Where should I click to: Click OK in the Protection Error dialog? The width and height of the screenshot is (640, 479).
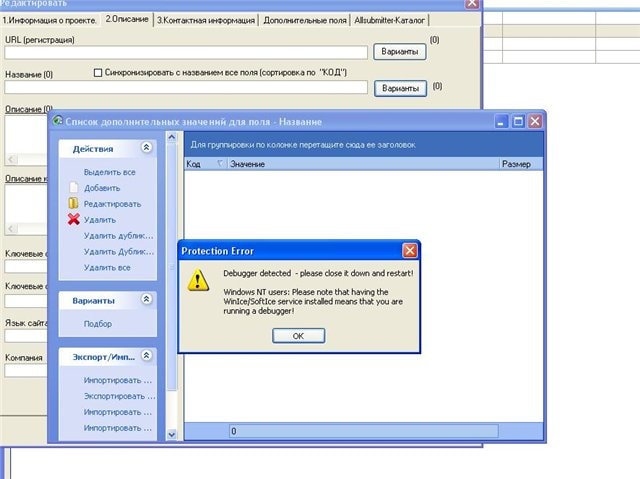tap(298, 336)
